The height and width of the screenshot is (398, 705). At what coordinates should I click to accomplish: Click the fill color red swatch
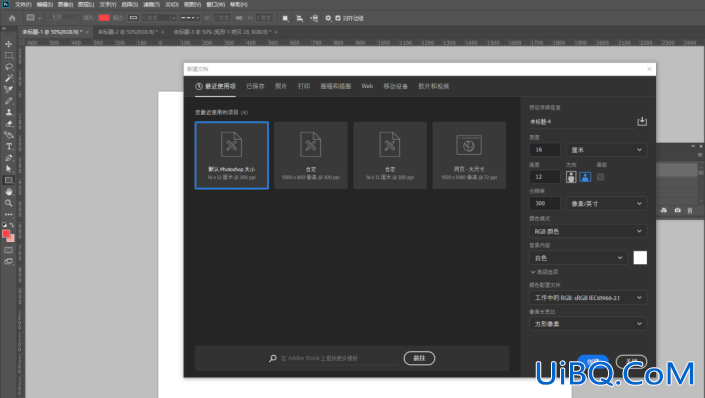pos(104,18)
